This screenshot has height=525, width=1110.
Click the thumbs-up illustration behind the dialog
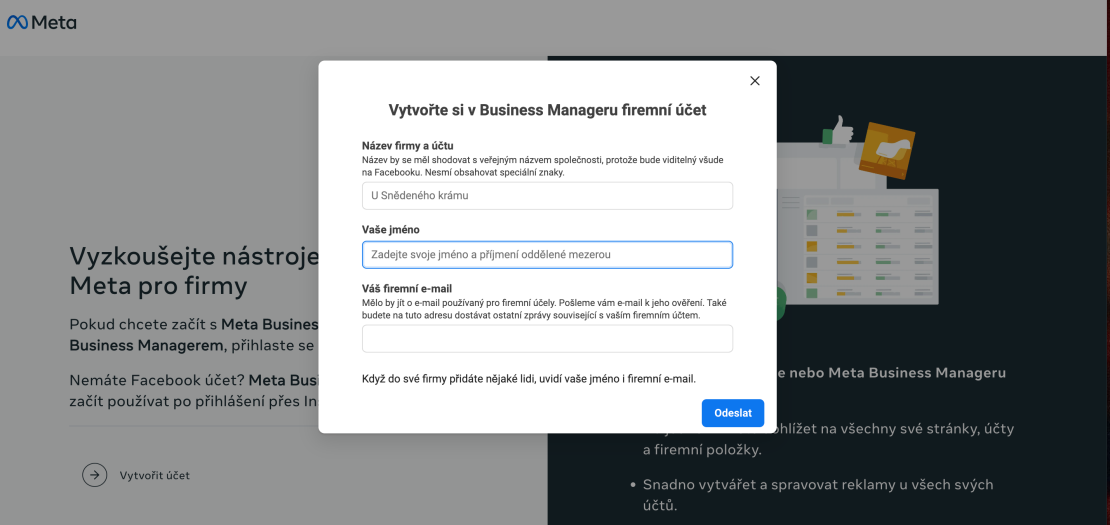pyautogui.click(x=838, y=131)
